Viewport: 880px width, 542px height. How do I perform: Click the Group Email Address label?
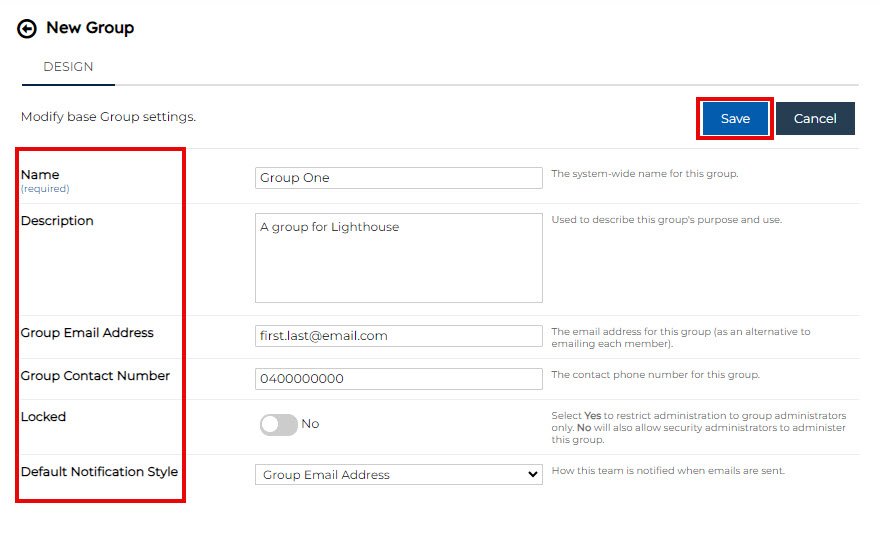(87, 333)
